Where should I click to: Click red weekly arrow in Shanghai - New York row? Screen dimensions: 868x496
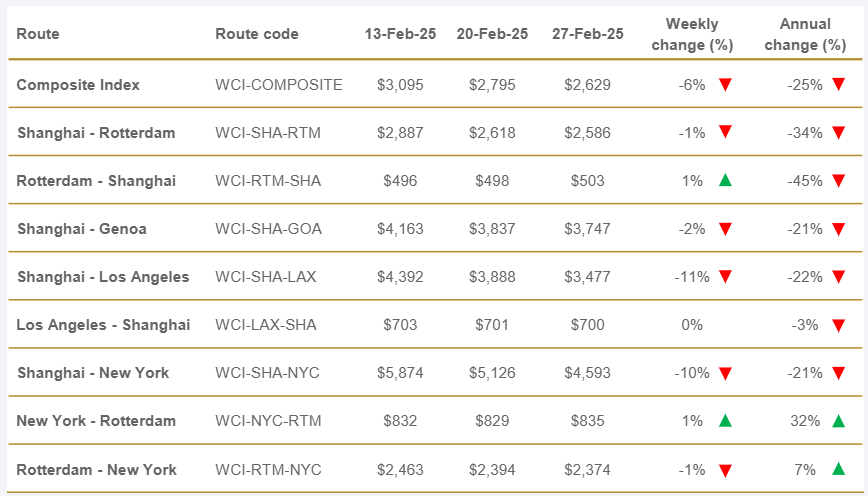(x=725, y=373)
